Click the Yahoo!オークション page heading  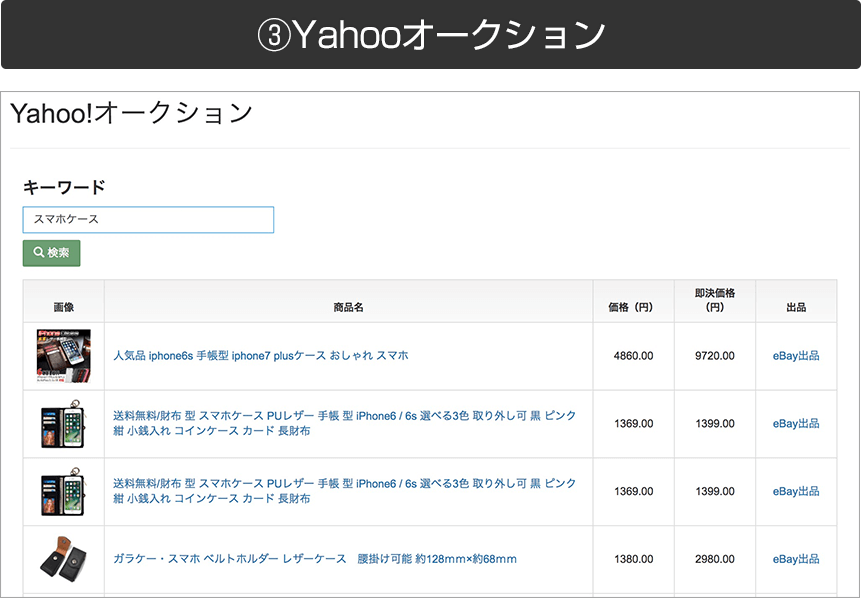point(131,113)
